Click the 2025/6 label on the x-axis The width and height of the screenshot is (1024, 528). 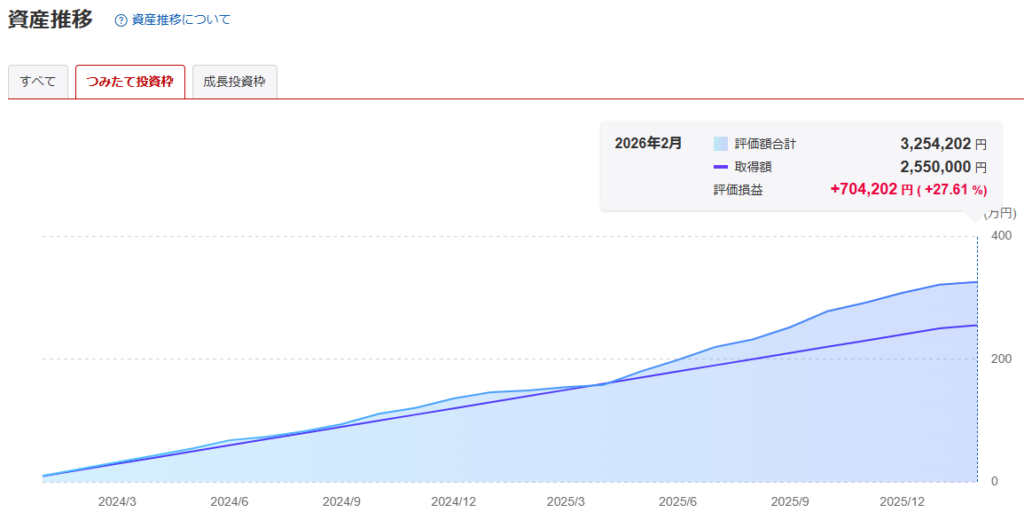click(678, 501)
